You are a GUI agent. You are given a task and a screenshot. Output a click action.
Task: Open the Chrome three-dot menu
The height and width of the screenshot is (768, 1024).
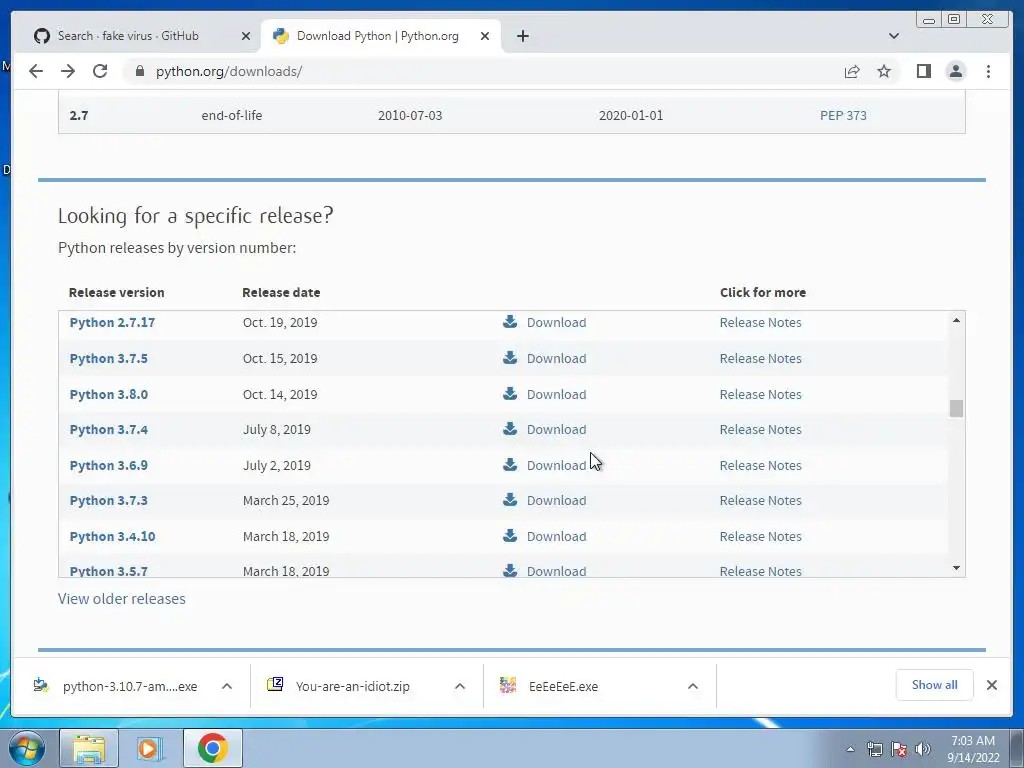click(988, 71)
